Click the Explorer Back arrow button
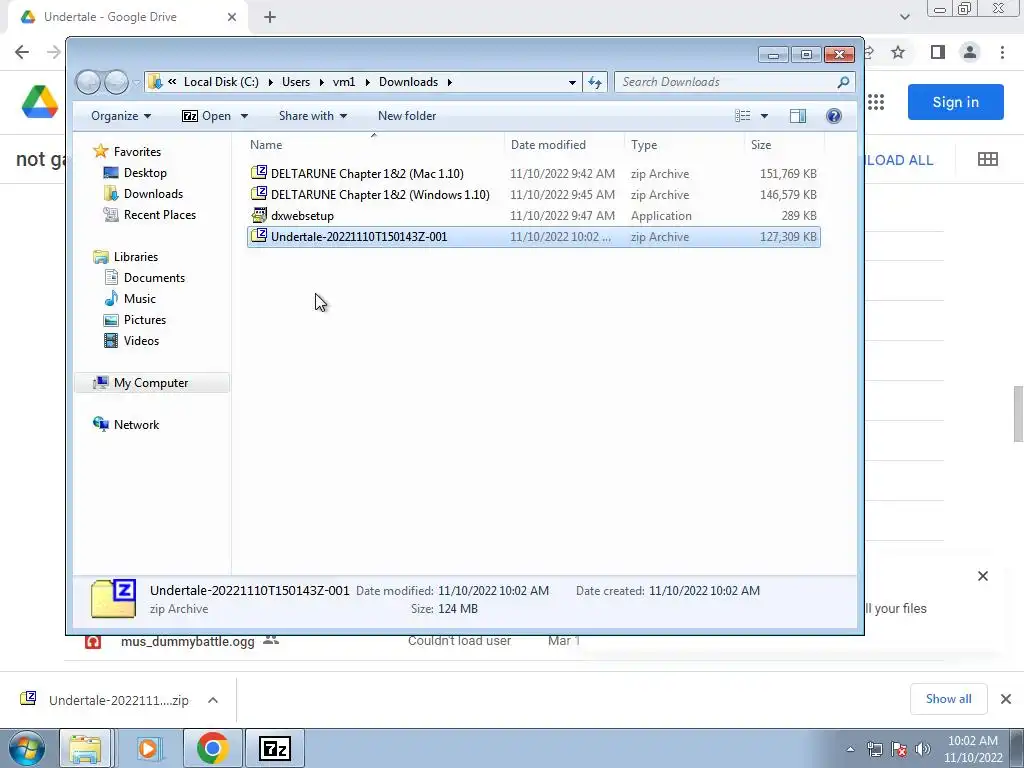 [x=88, y=82]
